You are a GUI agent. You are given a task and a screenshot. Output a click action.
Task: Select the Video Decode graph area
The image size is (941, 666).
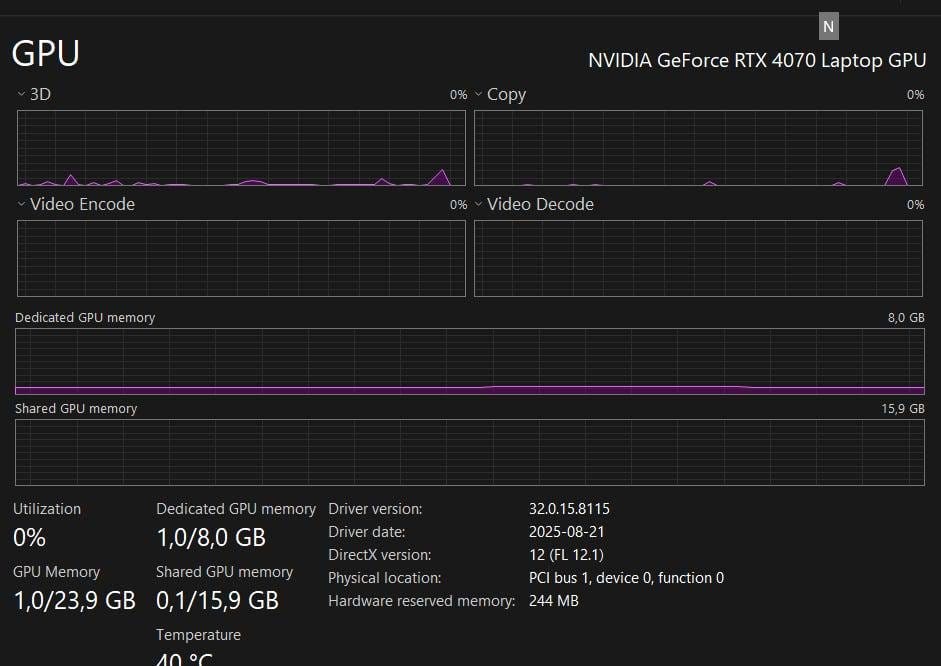698,258
